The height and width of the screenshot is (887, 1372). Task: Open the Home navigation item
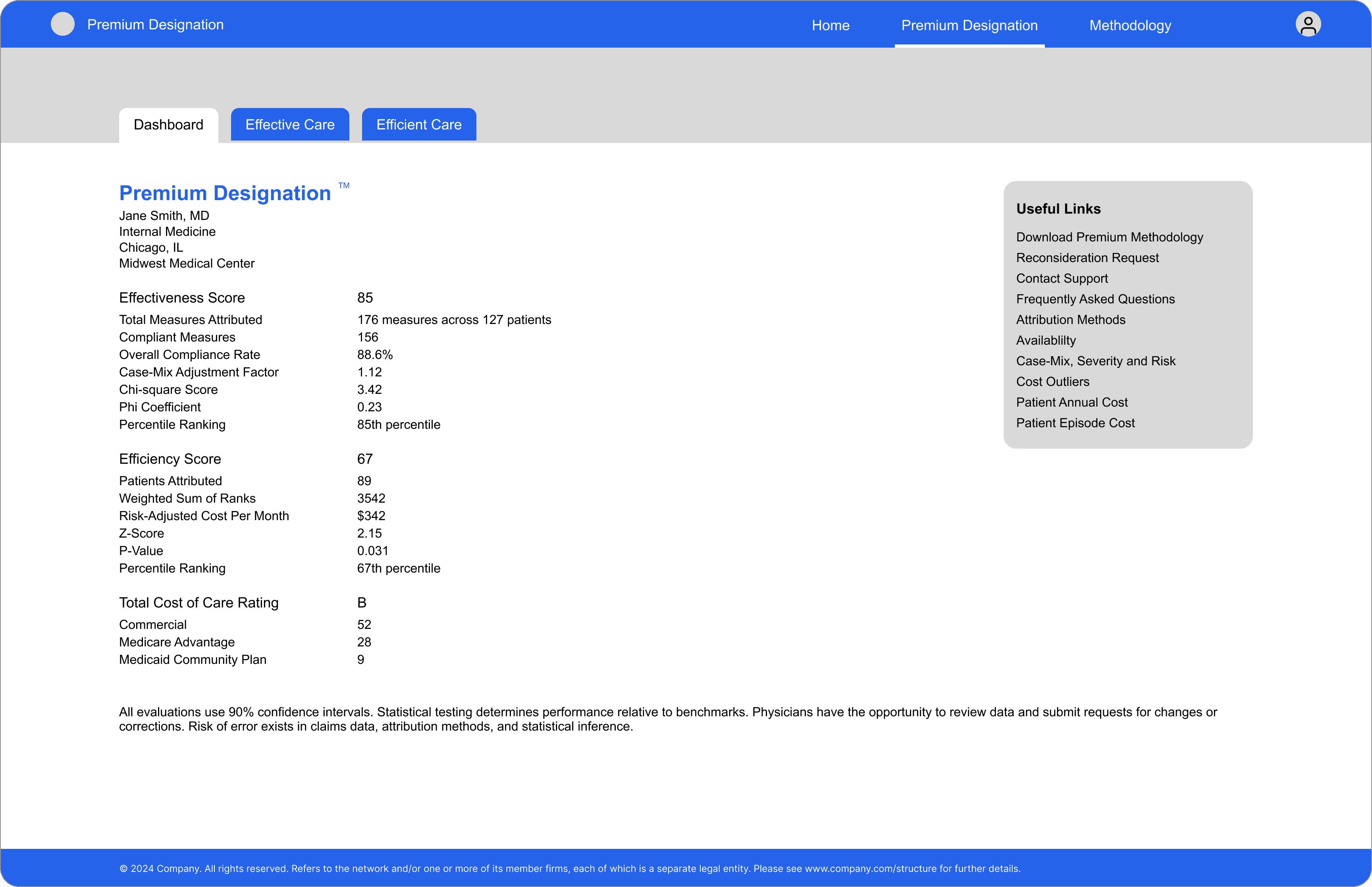click(x=830, y=25)
